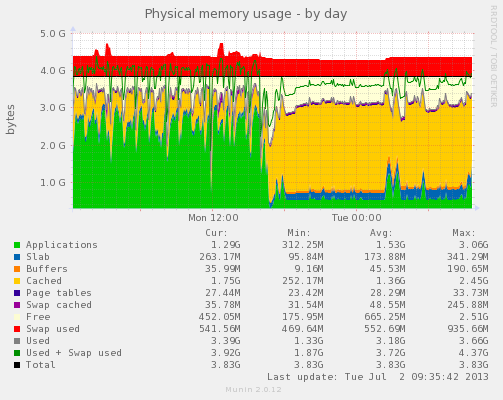The image size is (503, 400).
Task: Click the green Applications legend swatch
Action: (x=17, y=245)
